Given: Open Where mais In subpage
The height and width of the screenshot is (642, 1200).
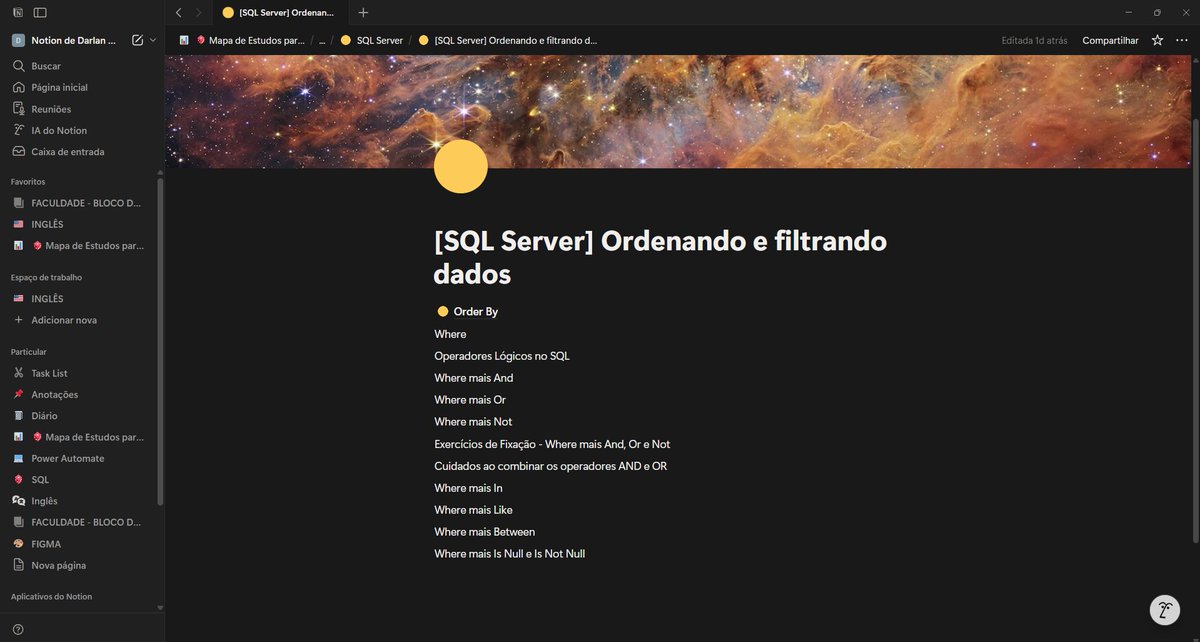Looking at the screenshot, I should (468, 488).
